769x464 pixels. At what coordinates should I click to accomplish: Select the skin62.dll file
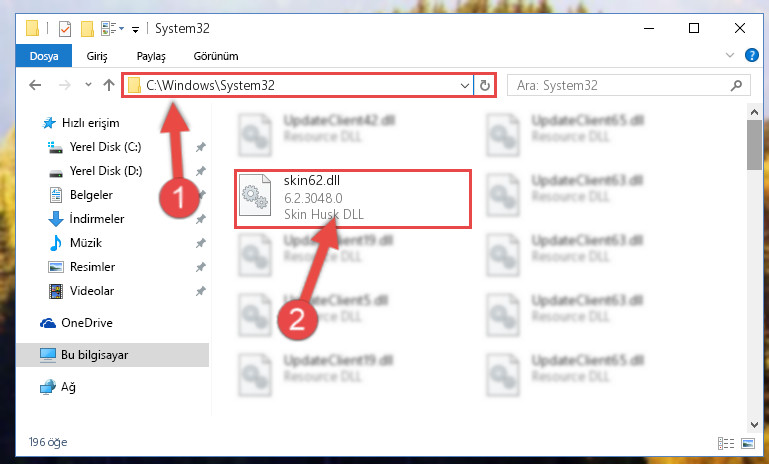coord(352,199)
